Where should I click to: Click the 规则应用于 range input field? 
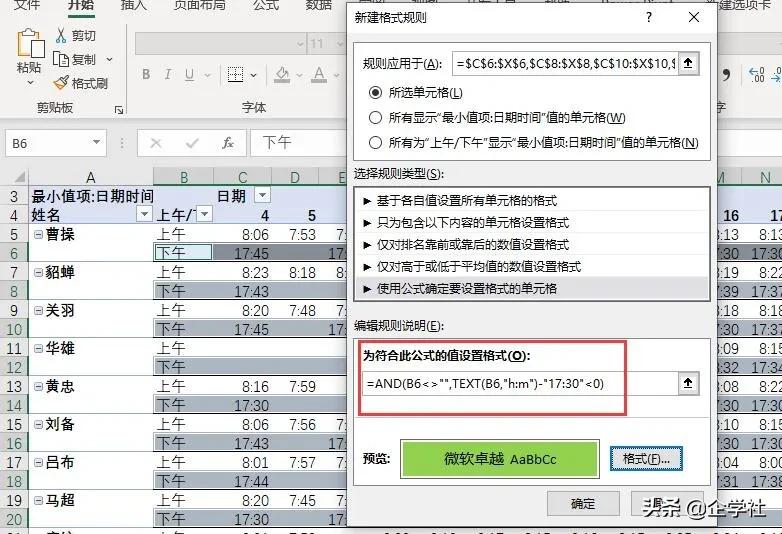pos(565,63)
